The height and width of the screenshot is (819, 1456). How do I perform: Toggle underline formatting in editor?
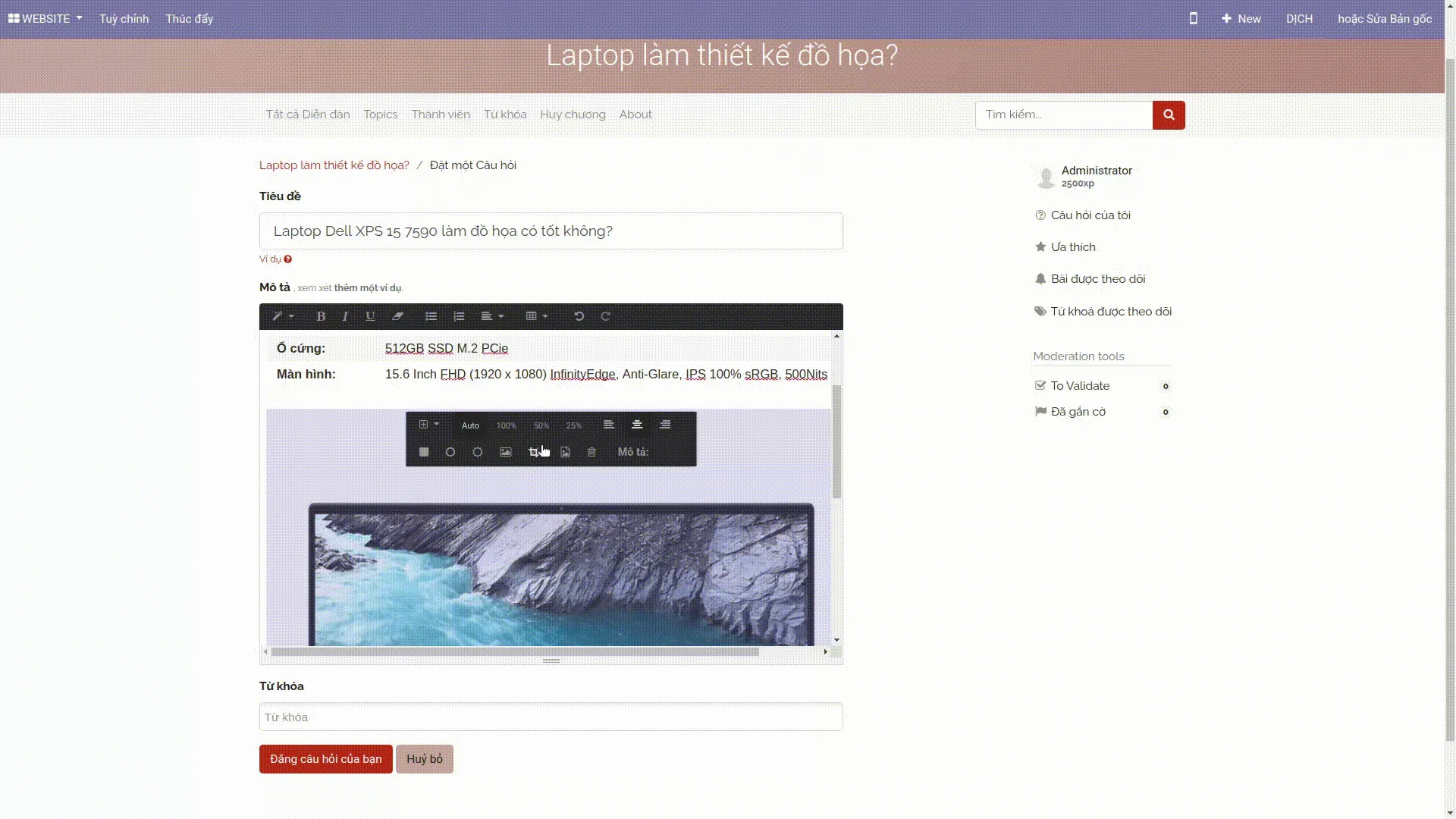370,316
